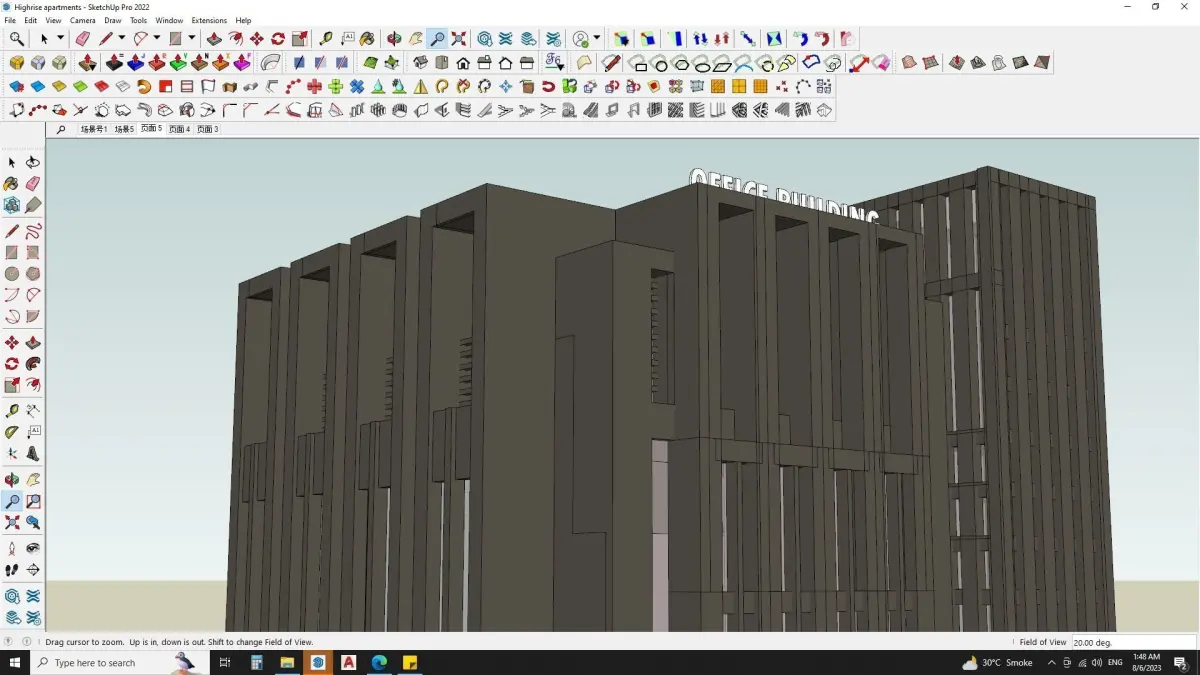Image resolution: width=1200 pixels, height=675 pixels.
Task: Open AutoCAD from the taskbar
Action: pos(348,662)
